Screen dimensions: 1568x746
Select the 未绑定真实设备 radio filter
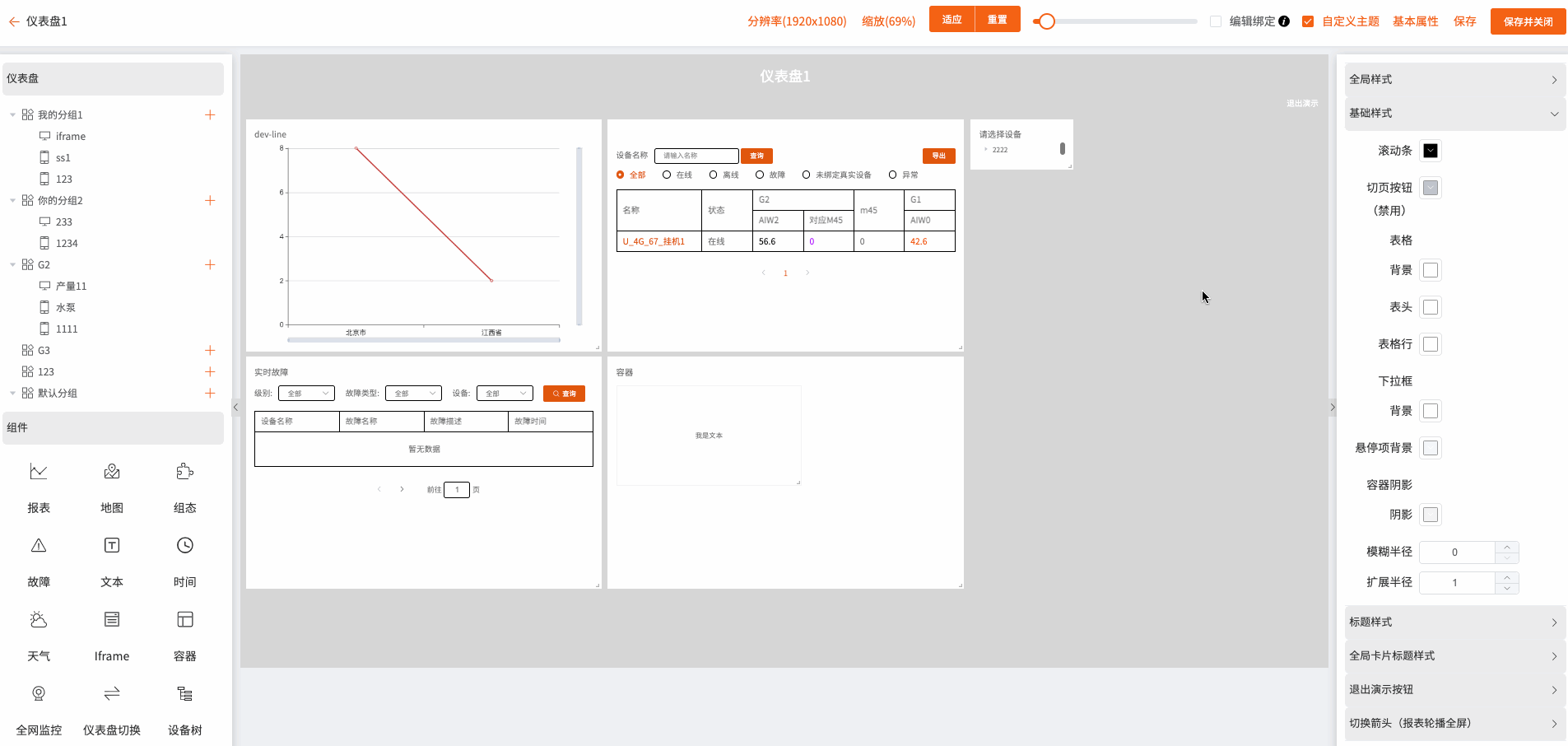(x=807, y=175)
